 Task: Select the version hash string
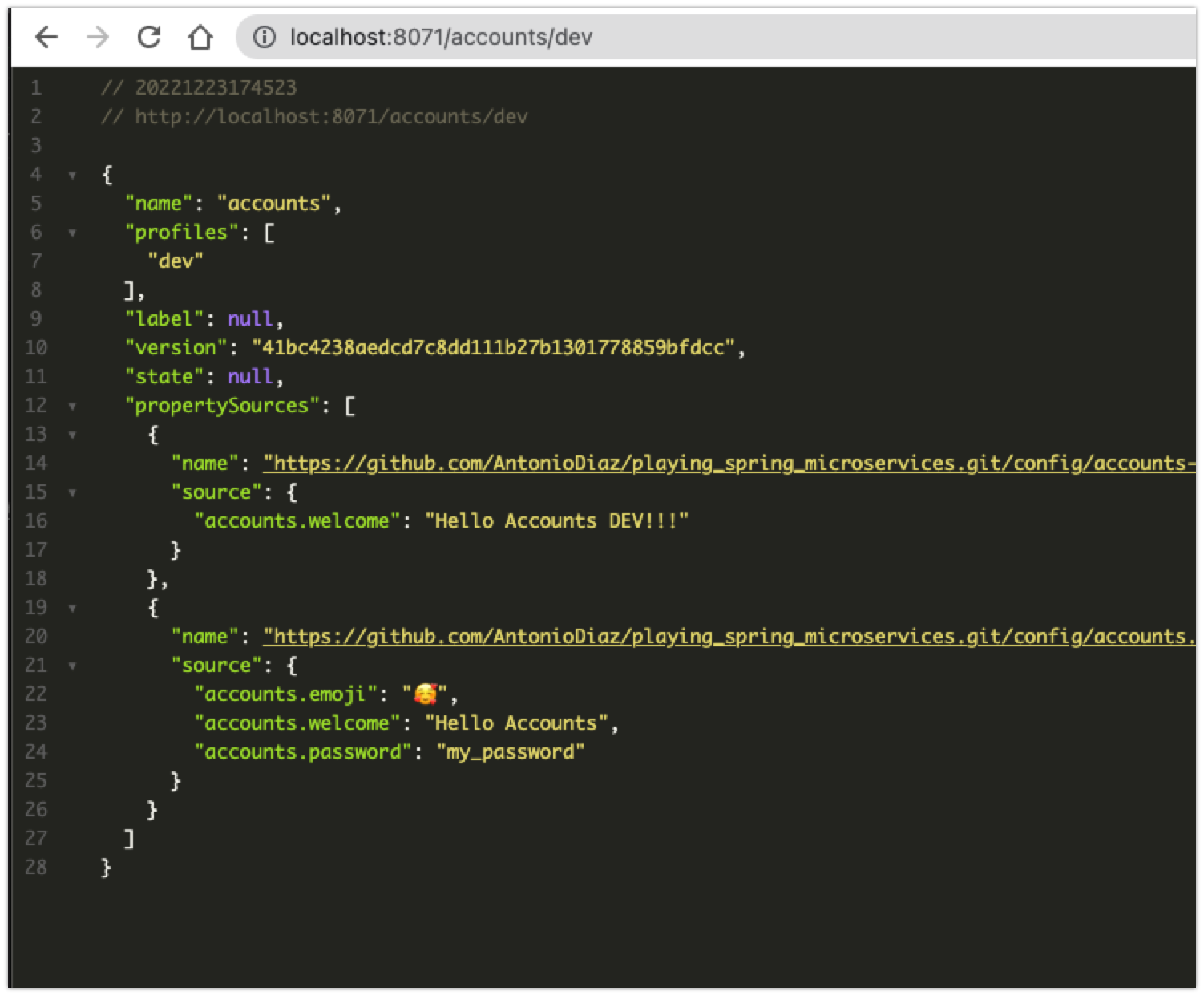[494, 348]
